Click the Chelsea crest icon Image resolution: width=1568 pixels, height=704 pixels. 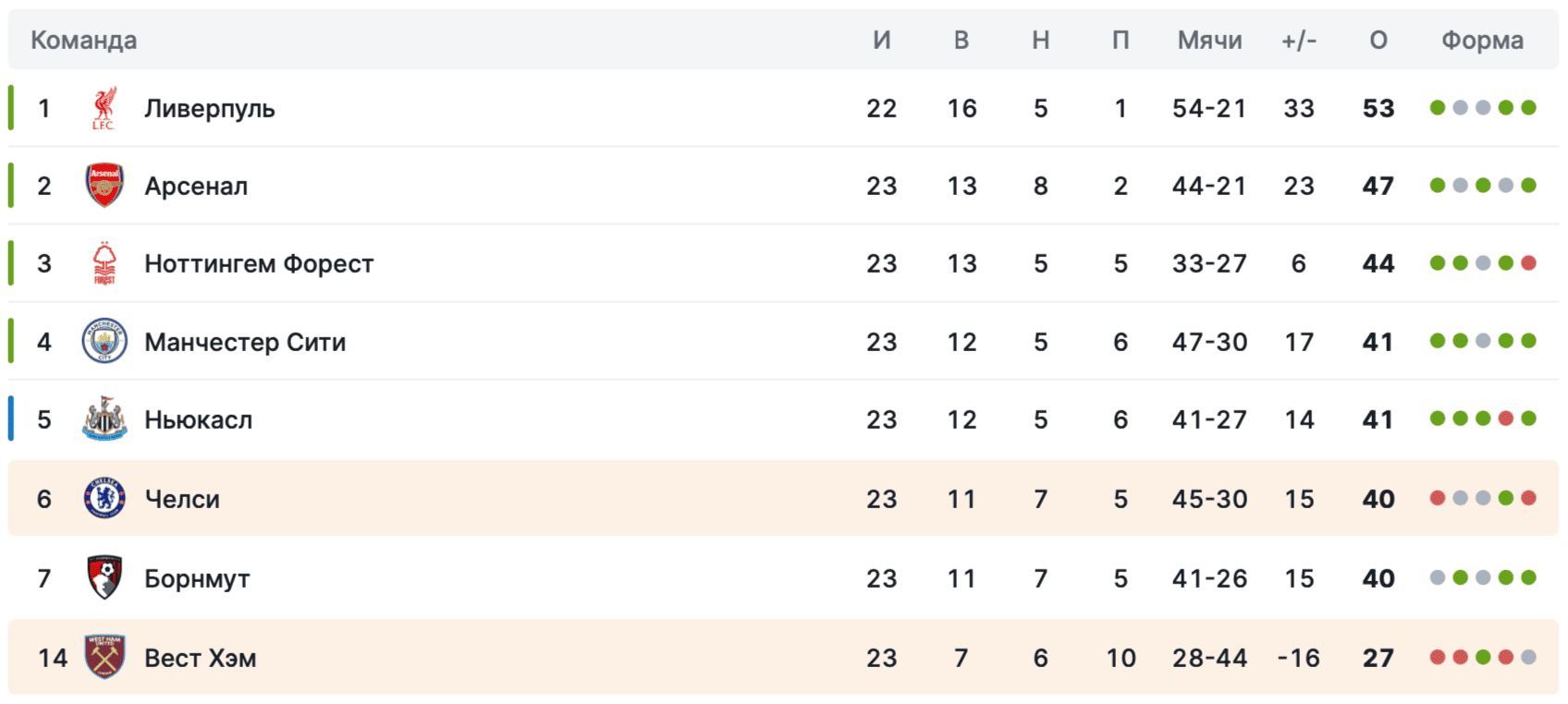click(104, 498)
